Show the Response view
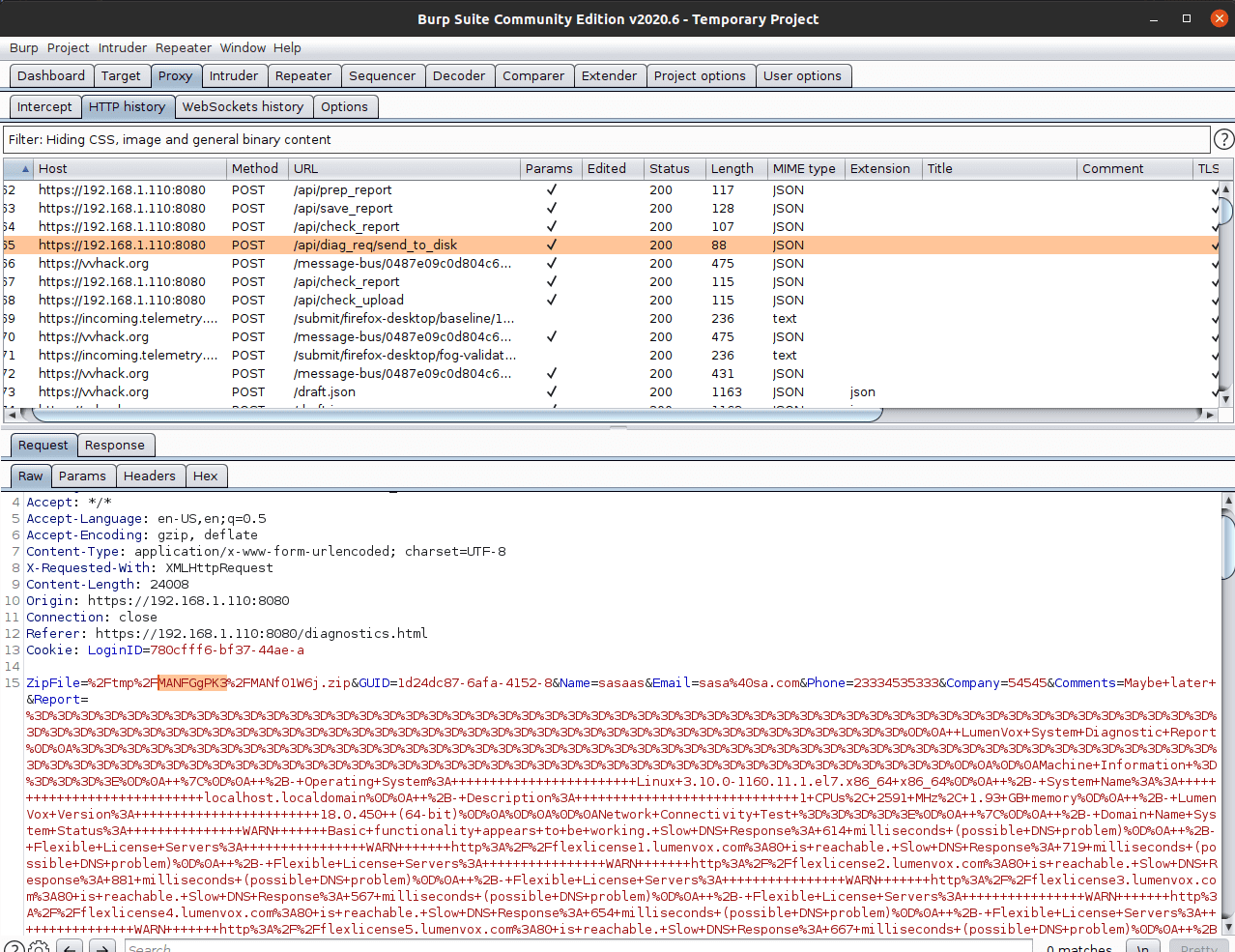Screen dimensions: 1235x952 (114, 446)
